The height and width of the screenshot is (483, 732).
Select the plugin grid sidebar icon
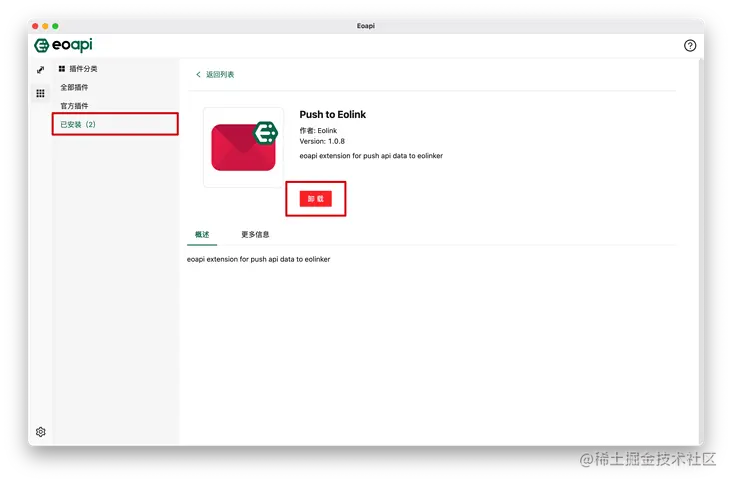pos(41,93)
